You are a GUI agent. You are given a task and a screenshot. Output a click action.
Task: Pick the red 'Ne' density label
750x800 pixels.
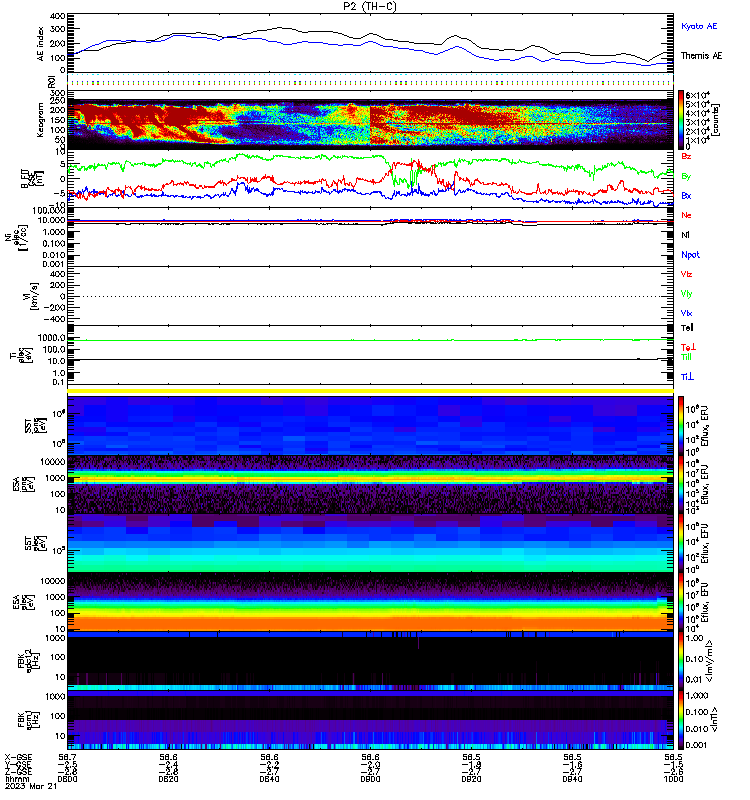pos(686,215)
